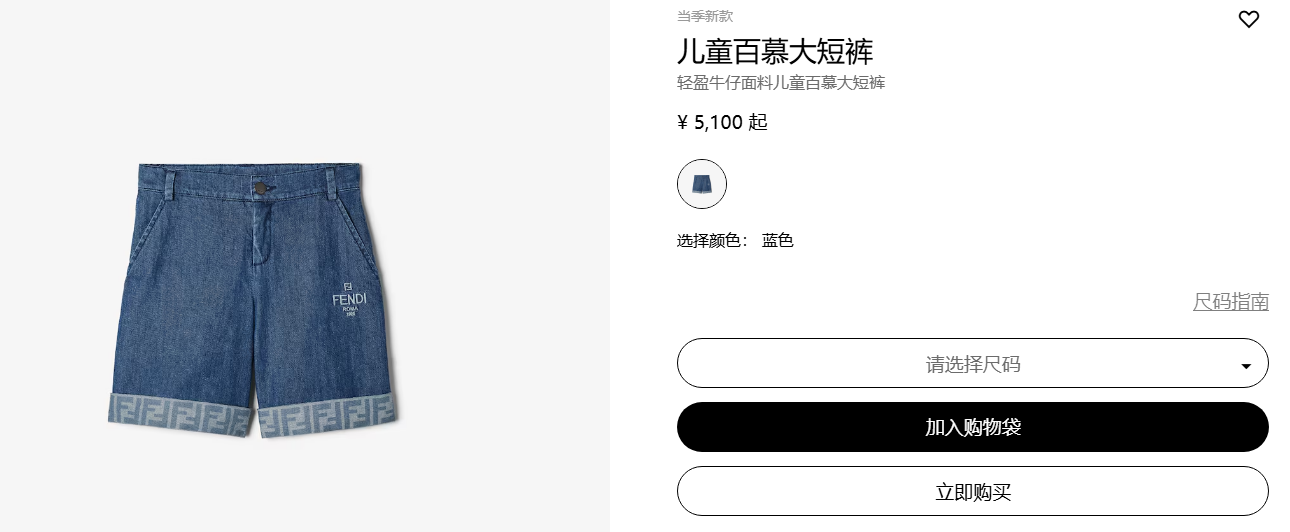Click the subtitle 轻盈牛仔面料儿童百慕大短裤
Image resolution: width=1290 pixels, height=532 pixels.
[x=781, y=83]
